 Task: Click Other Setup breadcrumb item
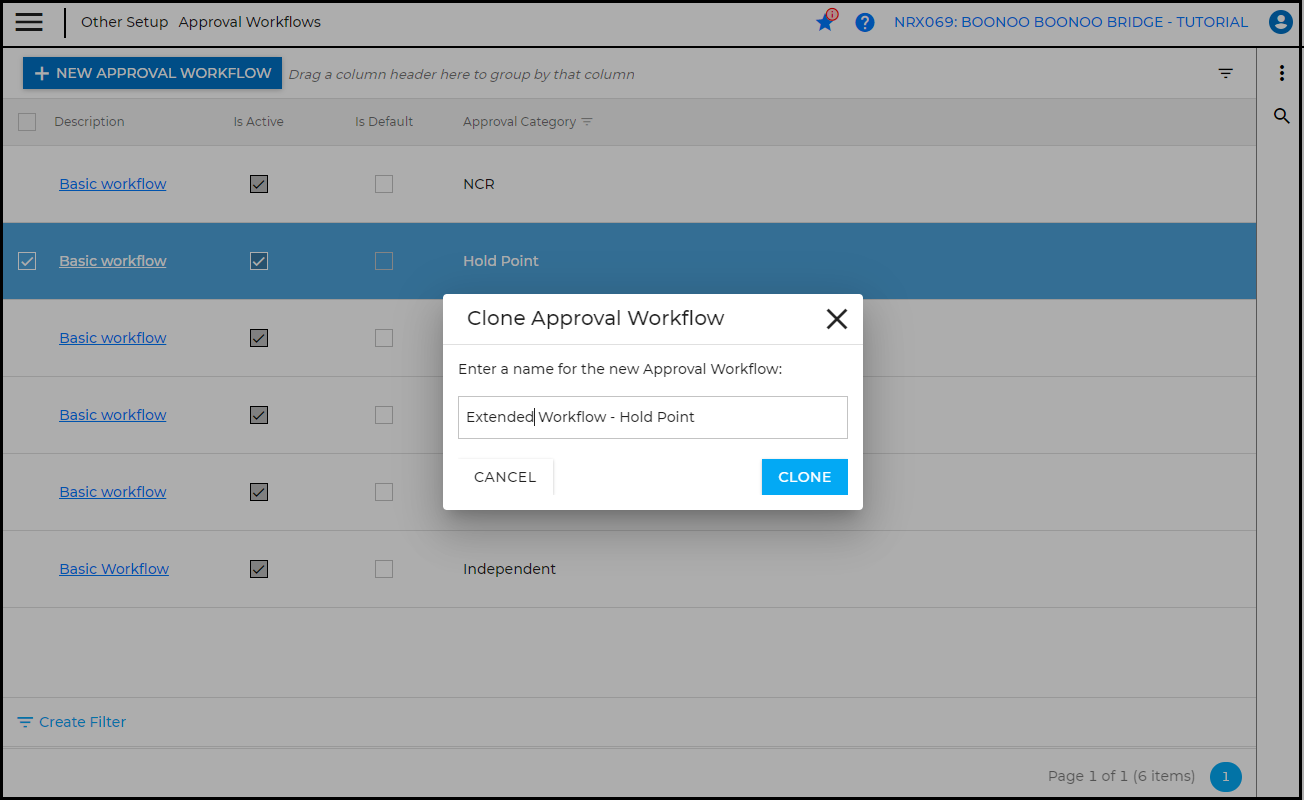[124, 22]
